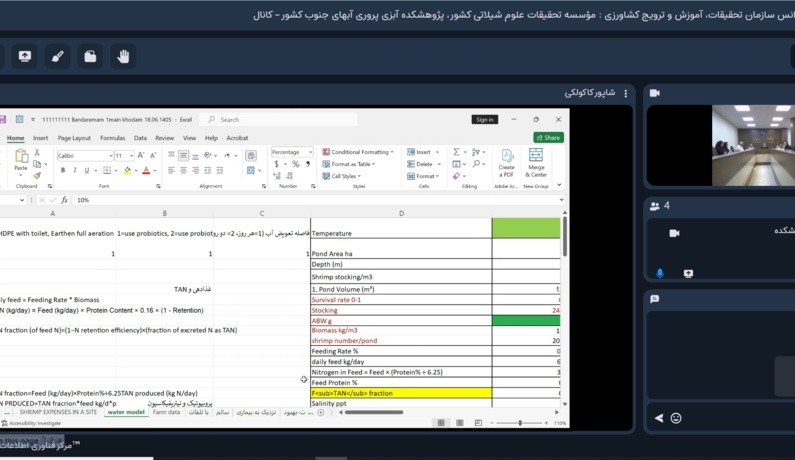Screen dimensions: 795x460
Task: Click the Decrease Font Size icon
Action: 153,155
